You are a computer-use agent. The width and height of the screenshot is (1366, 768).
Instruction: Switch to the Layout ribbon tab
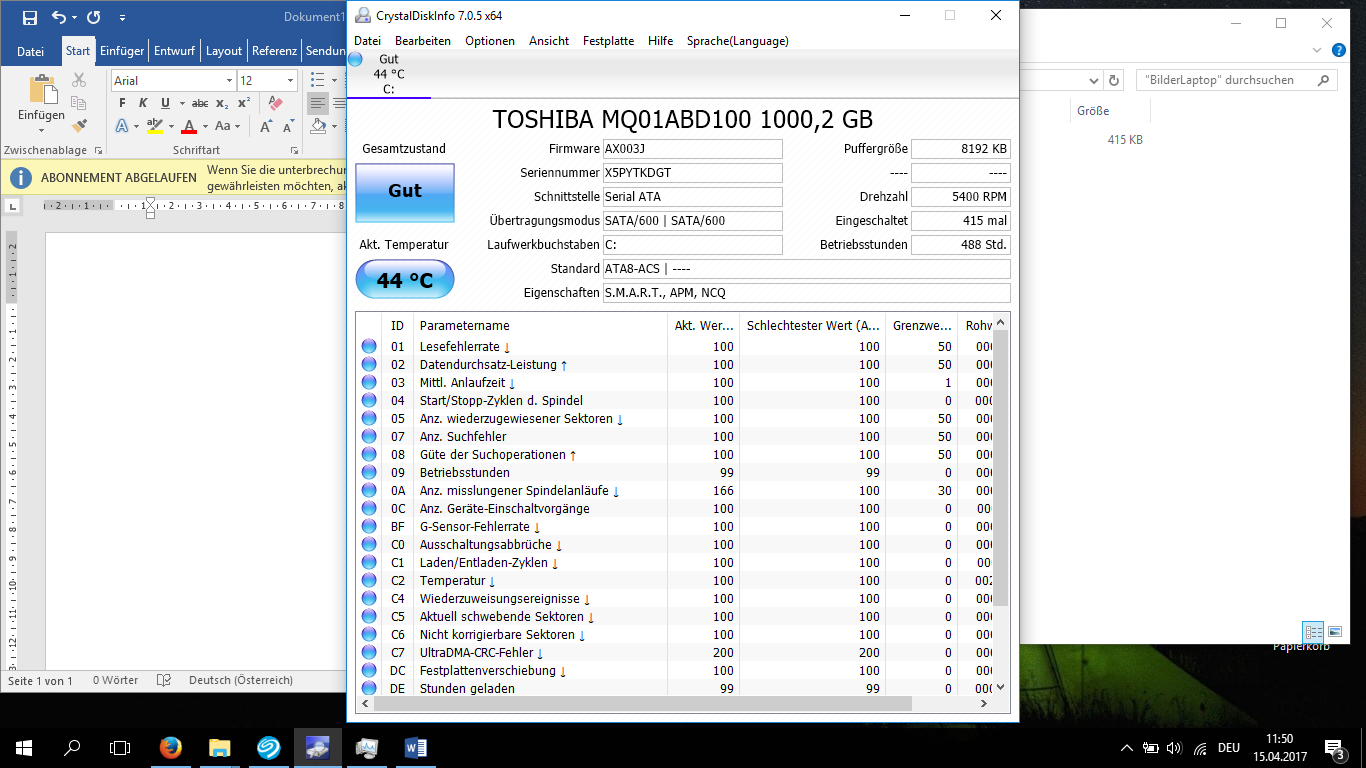[224, 51]
